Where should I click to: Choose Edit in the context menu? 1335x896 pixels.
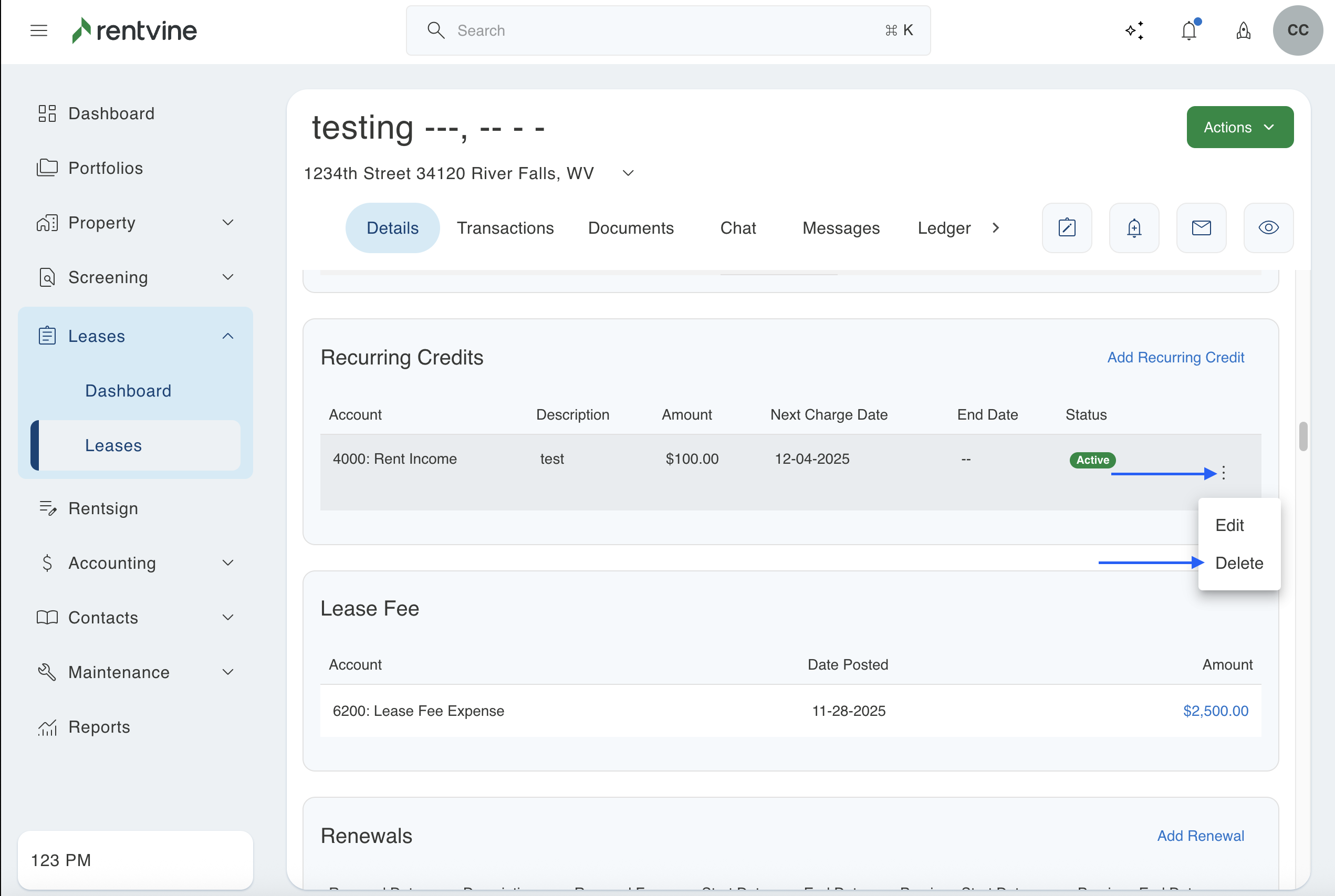pyautogui.click(x=1229, y=525)
